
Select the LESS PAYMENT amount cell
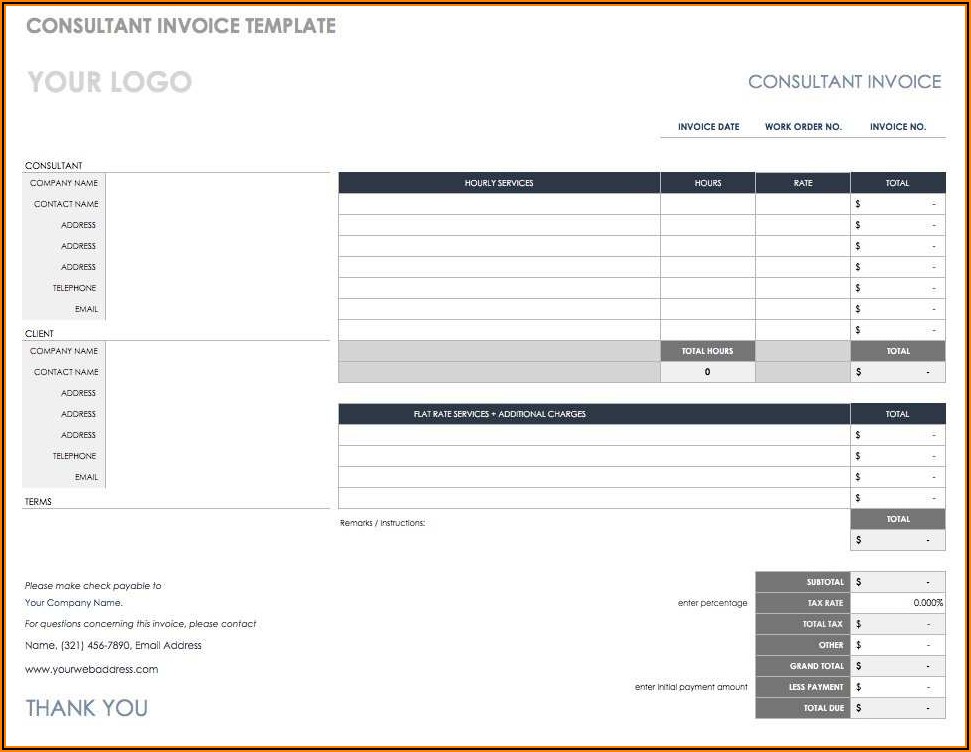(x=897, y=687)
